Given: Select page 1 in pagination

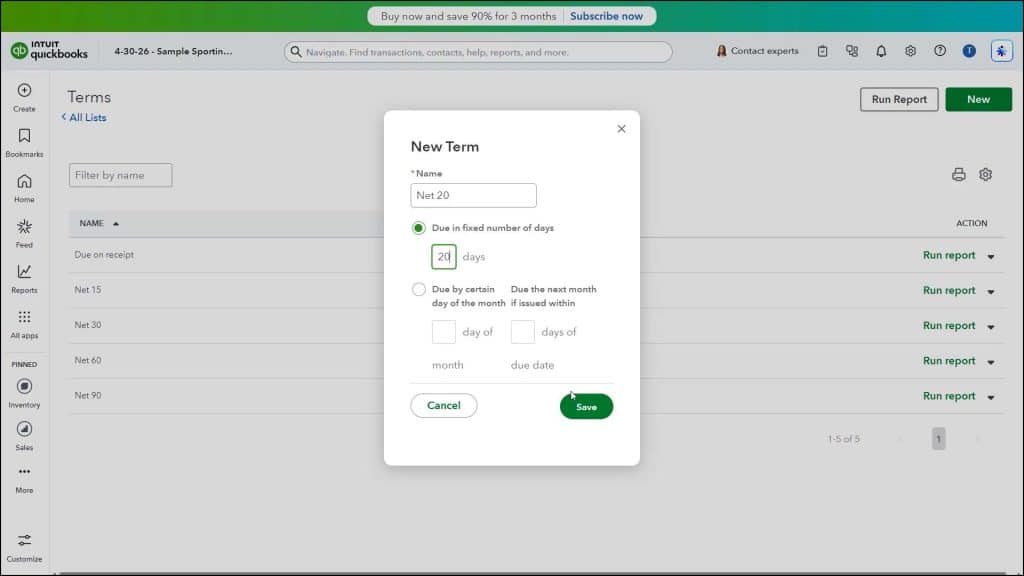Looking at the screenshot, I should 938,439.
